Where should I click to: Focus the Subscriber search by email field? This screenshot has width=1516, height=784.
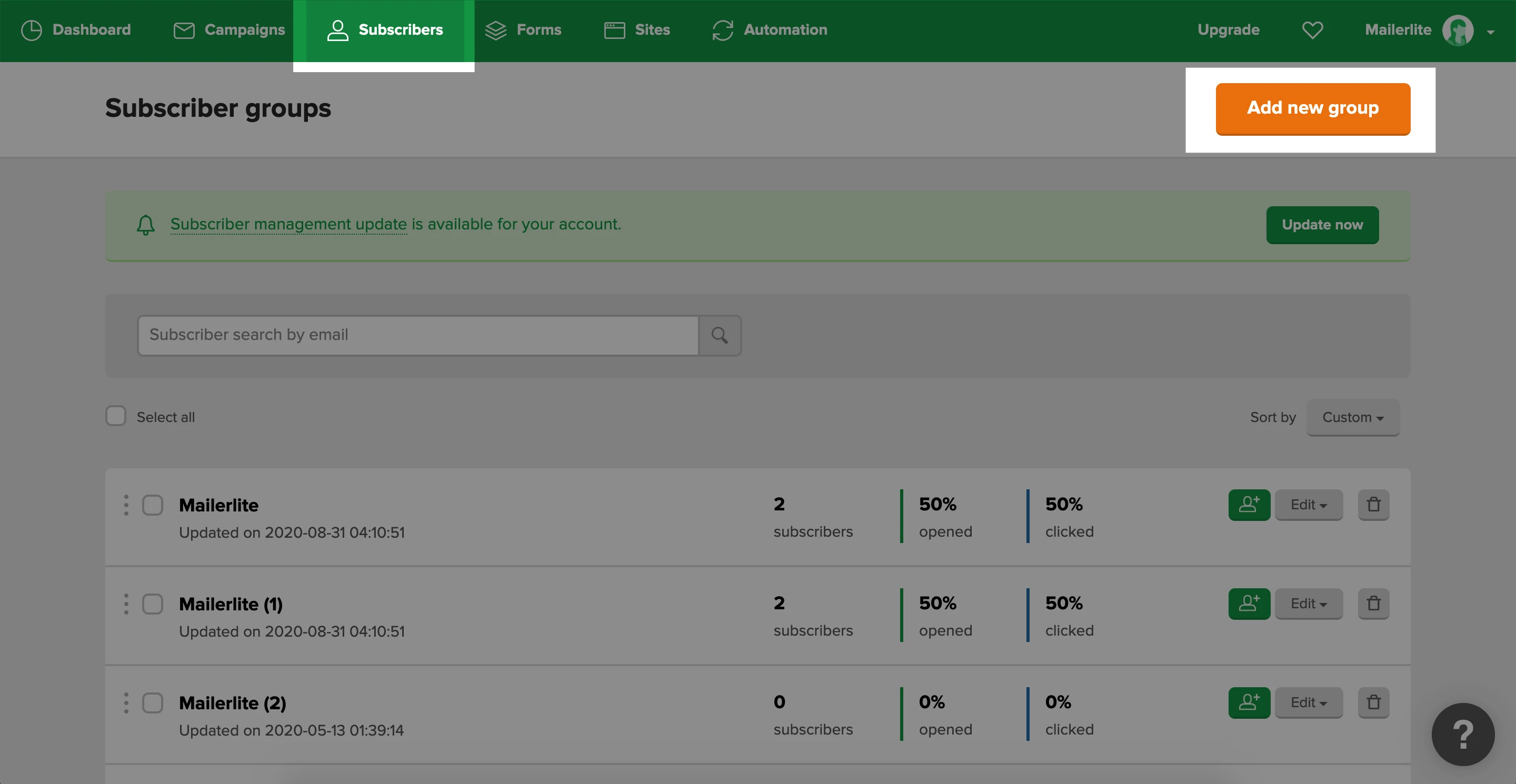(x=418, y=335)
